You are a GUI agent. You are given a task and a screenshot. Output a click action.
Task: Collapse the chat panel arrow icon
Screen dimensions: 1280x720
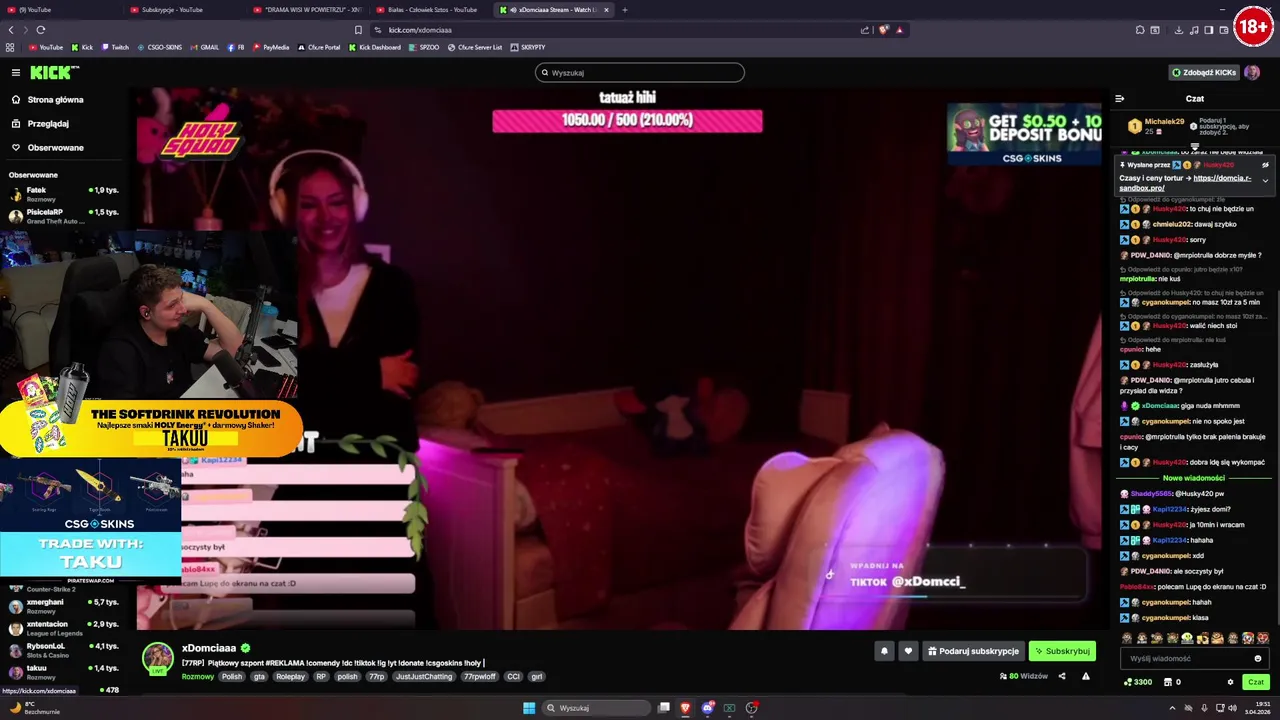pos(1119,99)
